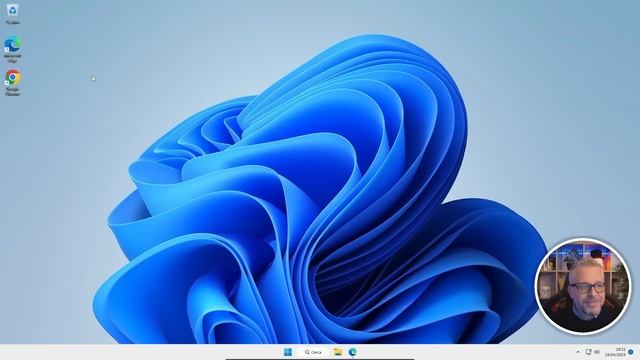Open the volume tray icon

(597, 352)
